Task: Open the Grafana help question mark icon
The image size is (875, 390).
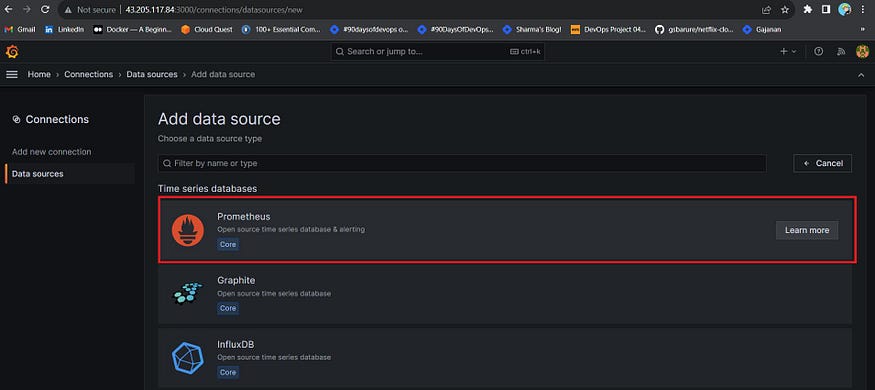Action: point(819,51)
